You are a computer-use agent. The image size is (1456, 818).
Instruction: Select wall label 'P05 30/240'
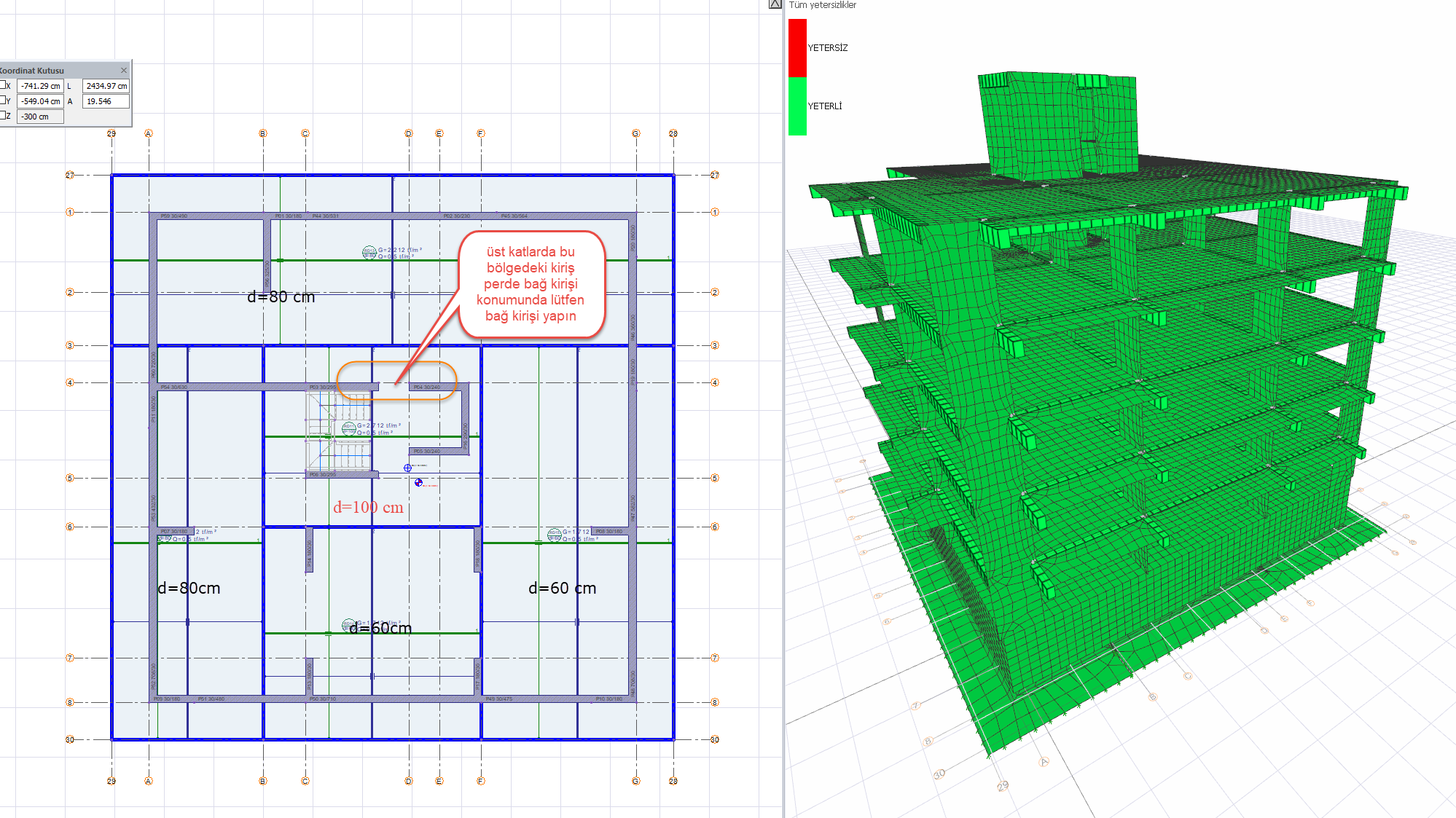427,452
